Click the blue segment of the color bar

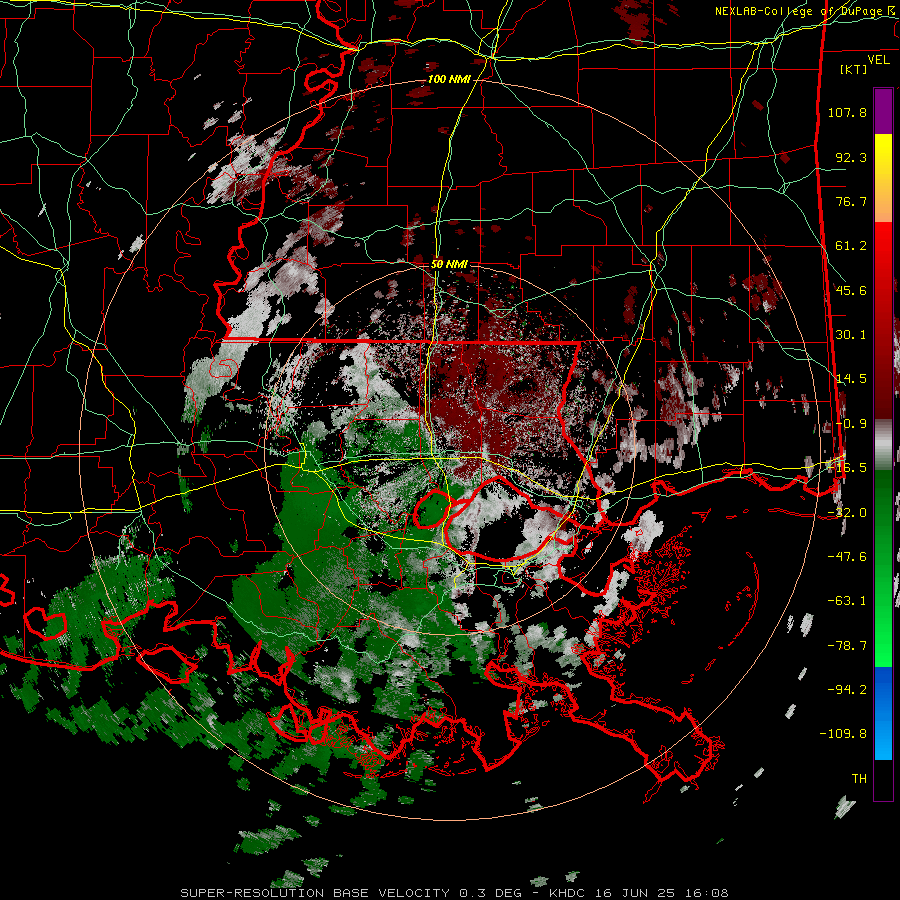[x=883, y=713]
